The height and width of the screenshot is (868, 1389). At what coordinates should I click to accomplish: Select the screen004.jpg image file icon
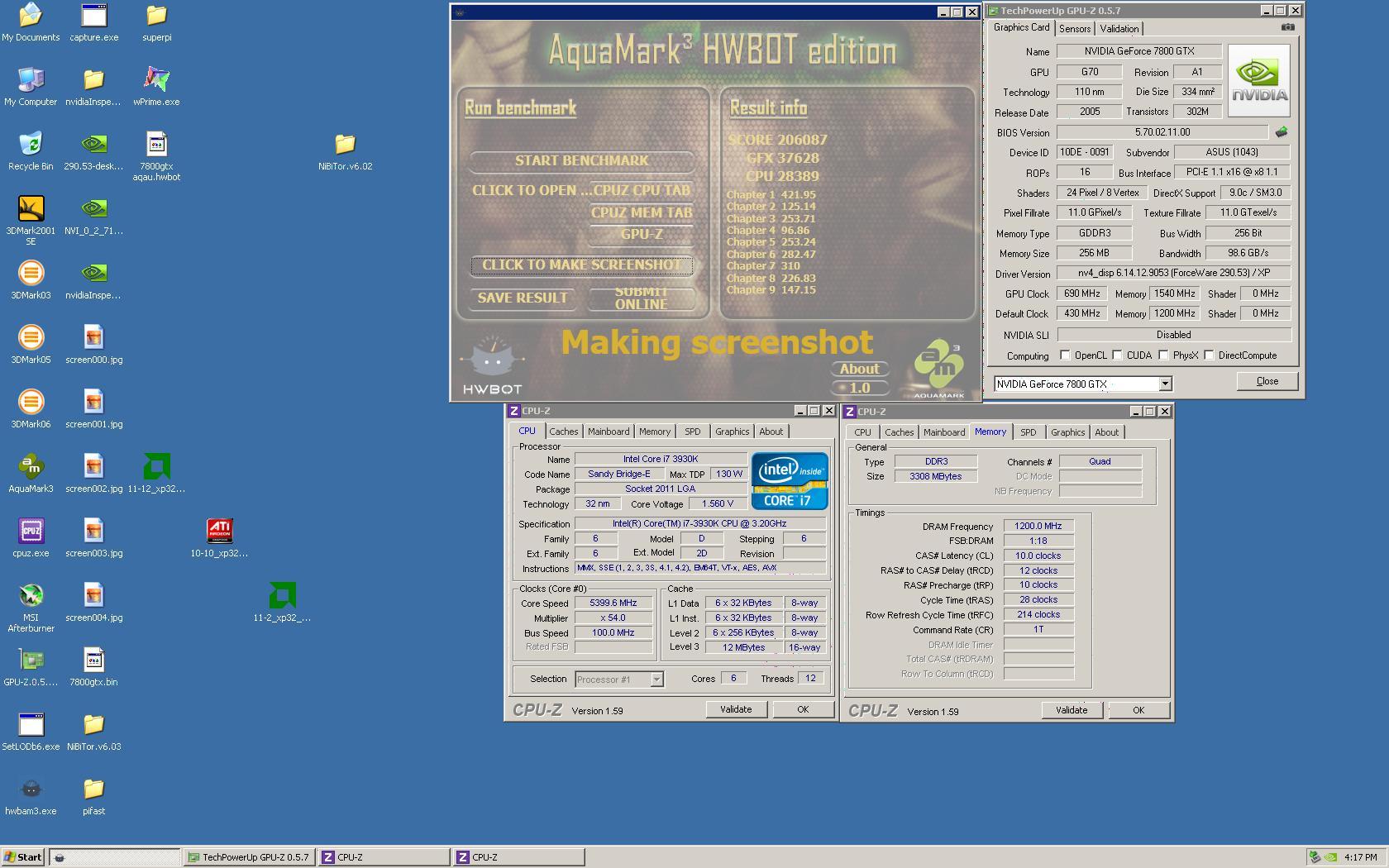(93, 603)
